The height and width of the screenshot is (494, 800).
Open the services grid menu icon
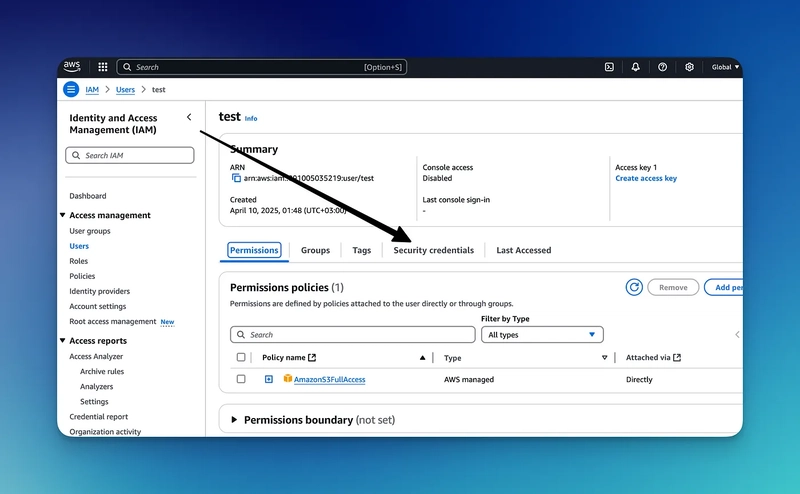tap(103, 67)
